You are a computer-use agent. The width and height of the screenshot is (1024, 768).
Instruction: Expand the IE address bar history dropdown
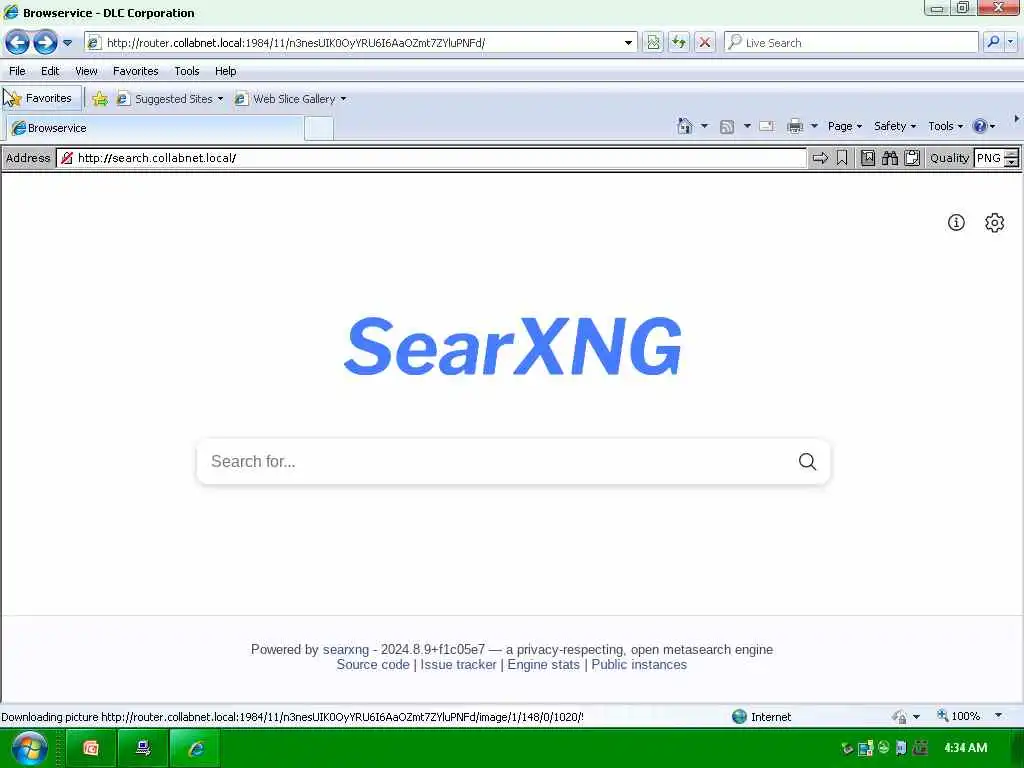628,43
